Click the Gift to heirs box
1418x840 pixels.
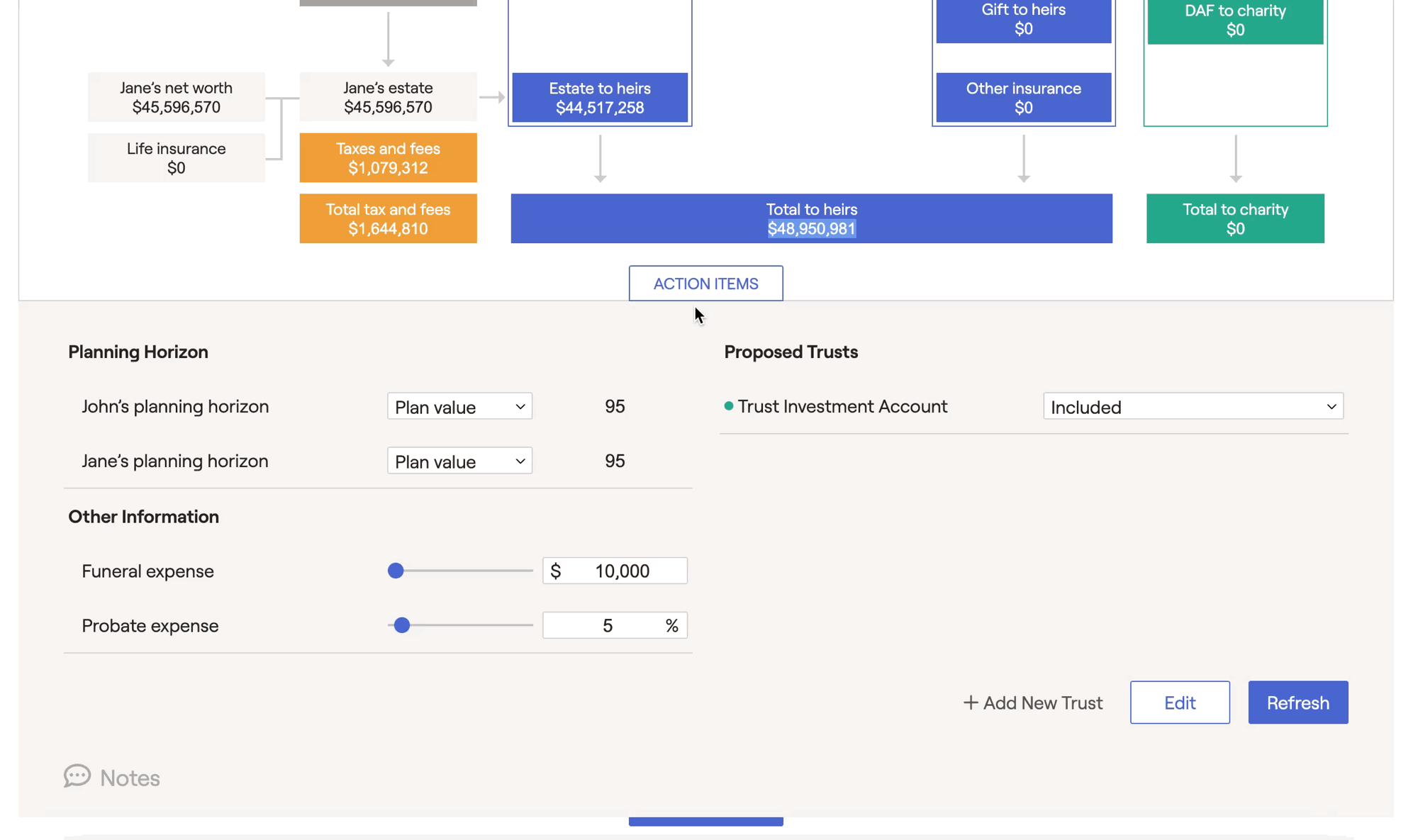point(1023,19)
